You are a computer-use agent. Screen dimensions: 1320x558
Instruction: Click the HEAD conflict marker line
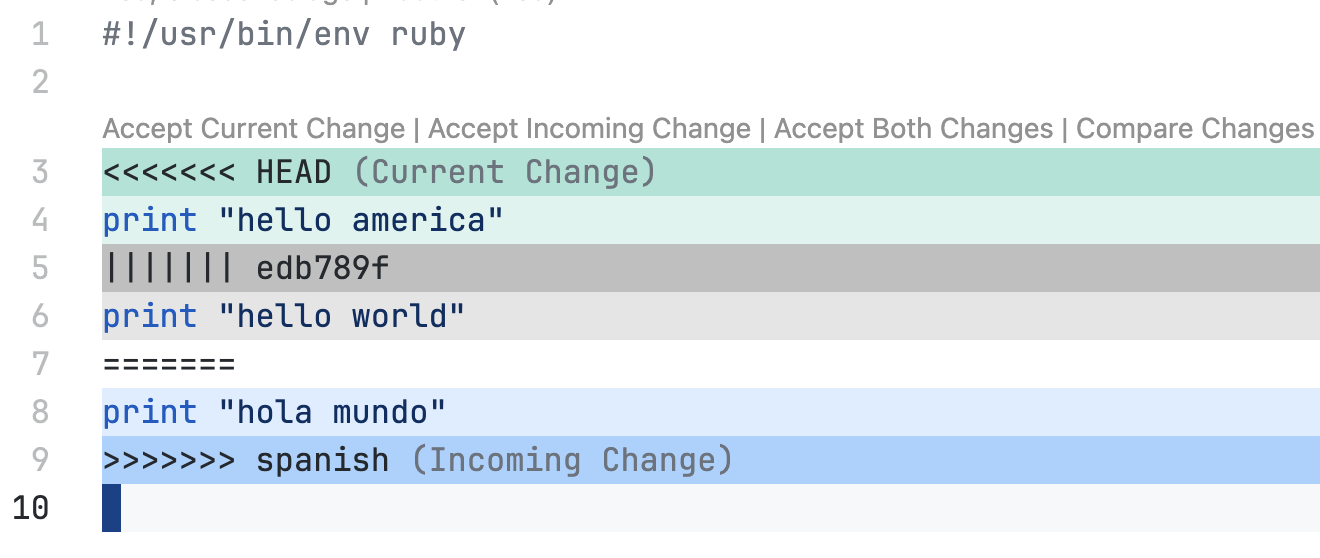[x=293, y=172]
